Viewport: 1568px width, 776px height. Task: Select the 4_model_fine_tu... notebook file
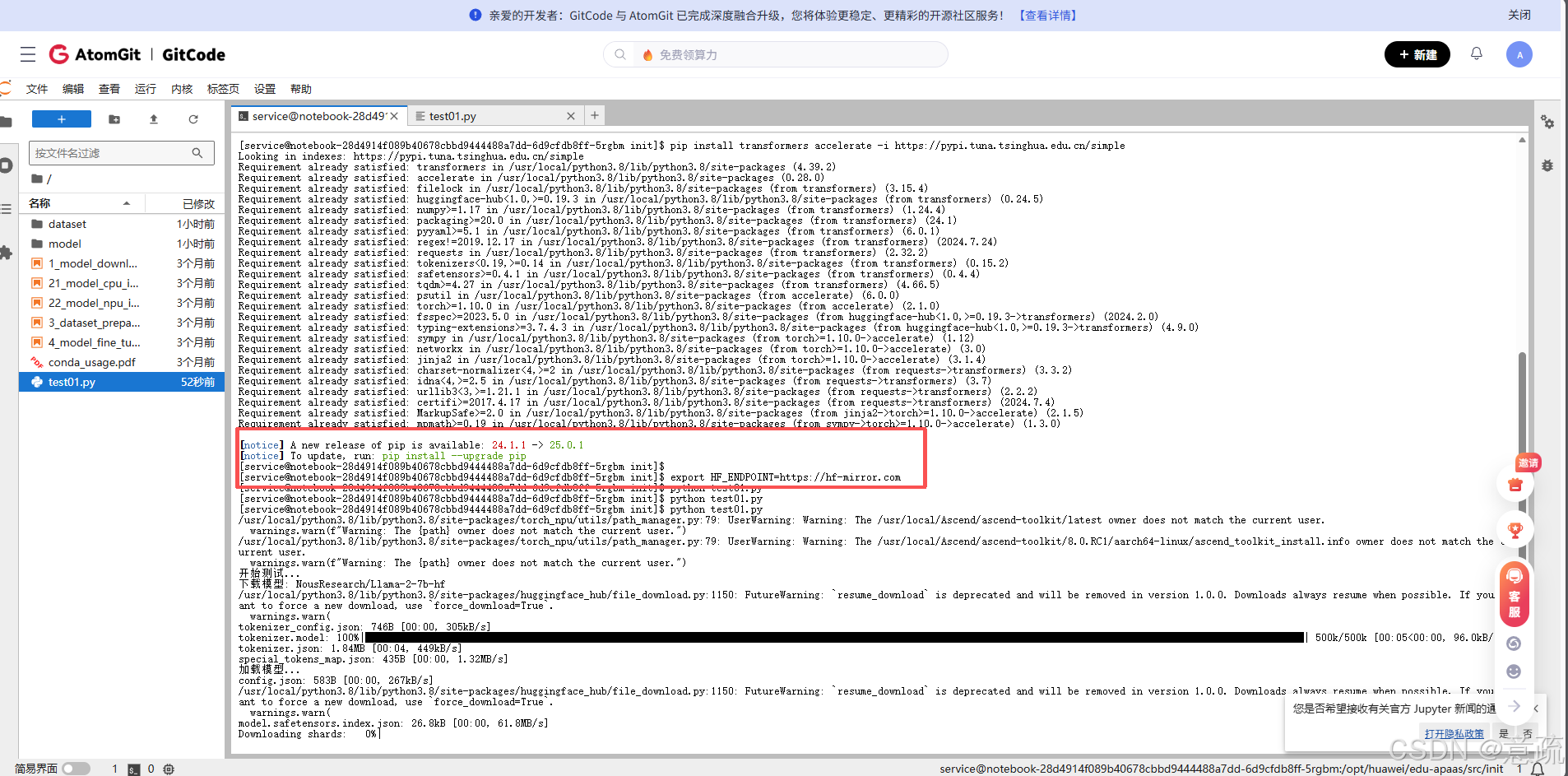122,342
